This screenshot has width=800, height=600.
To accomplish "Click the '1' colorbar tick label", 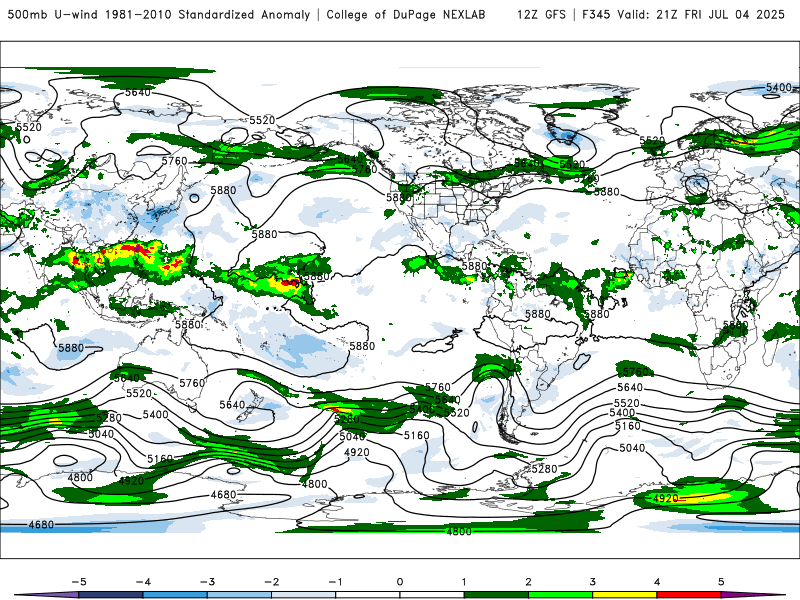I will click(x=464, y=582).
